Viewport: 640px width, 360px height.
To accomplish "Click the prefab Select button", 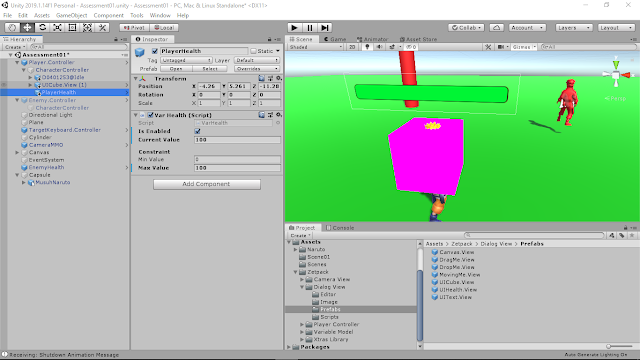I will pyautogui.click(x=210, y=69).
